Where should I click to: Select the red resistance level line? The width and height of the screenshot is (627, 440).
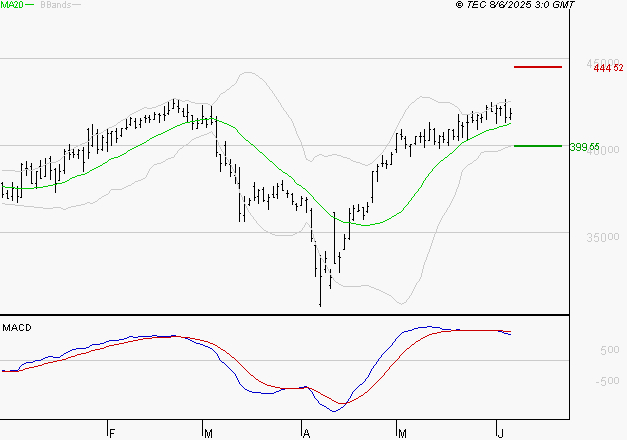[x=538, y=67]
